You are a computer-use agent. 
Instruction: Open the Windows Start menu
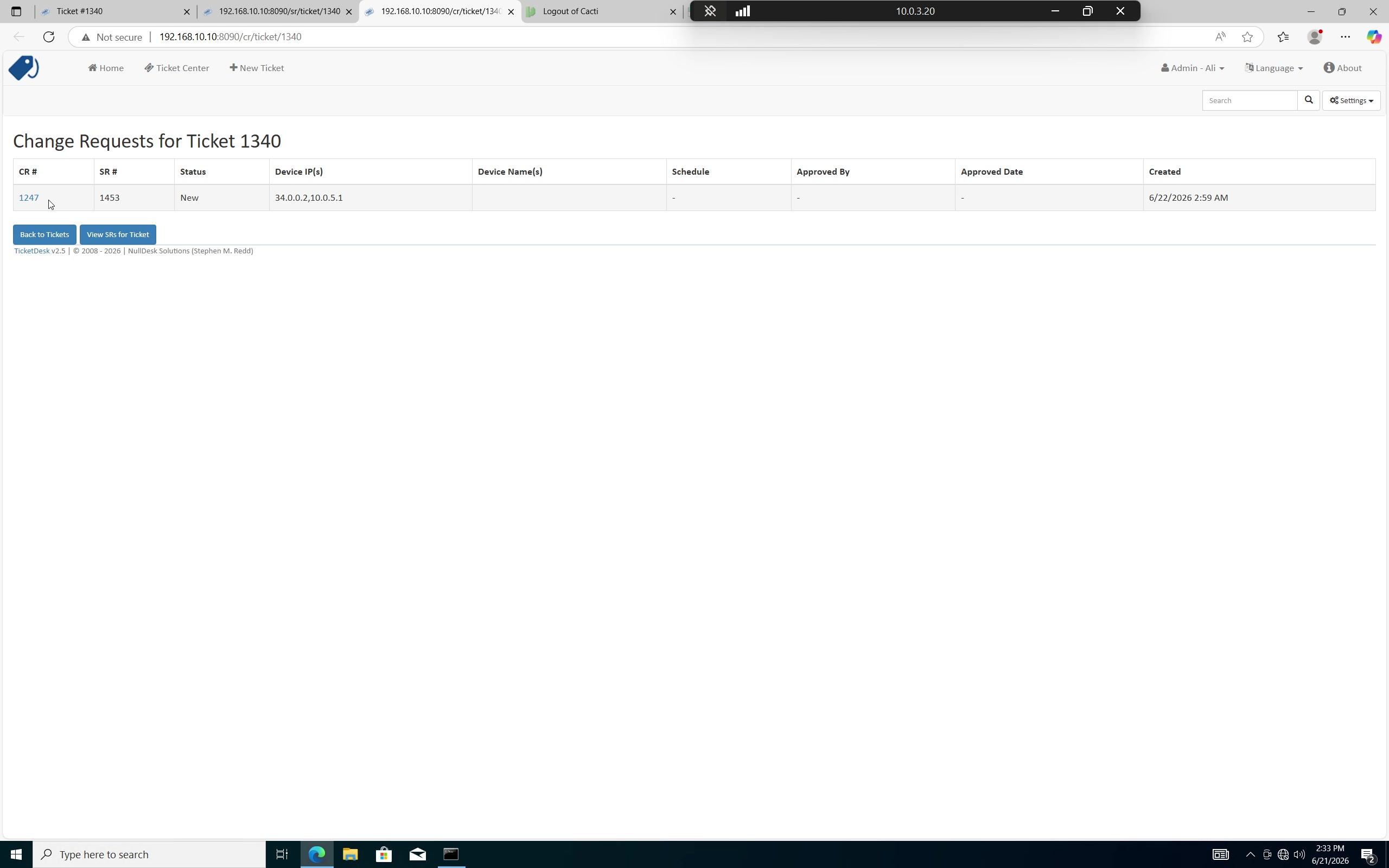click(x=16, y=854)
